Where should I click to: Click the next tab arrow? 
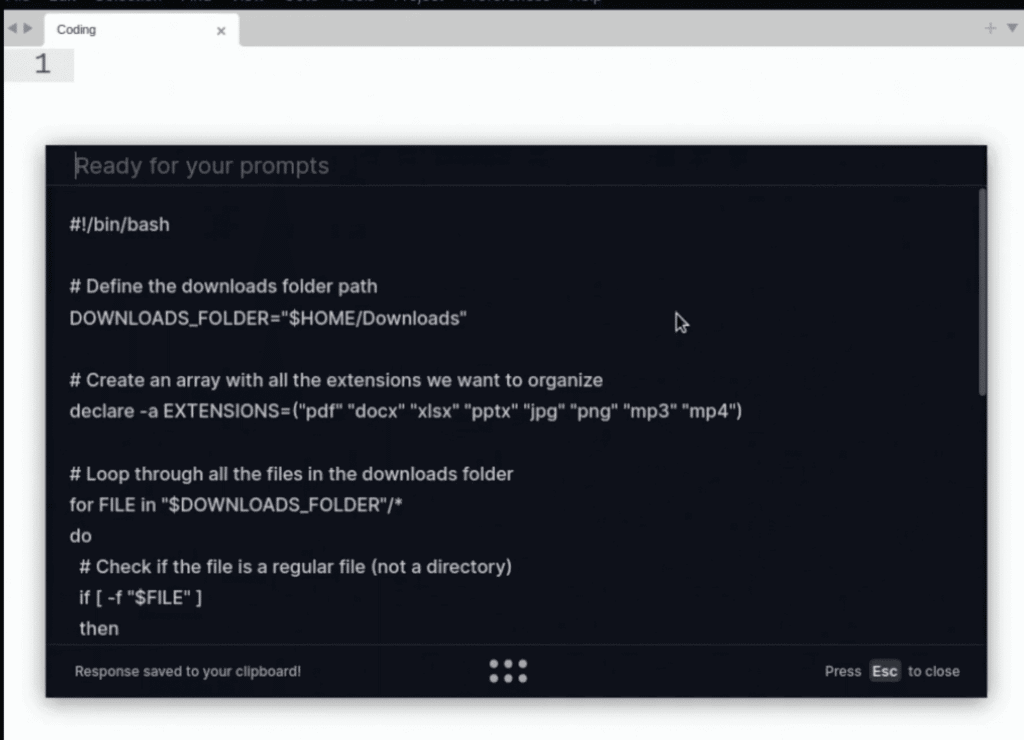[28, 29]
